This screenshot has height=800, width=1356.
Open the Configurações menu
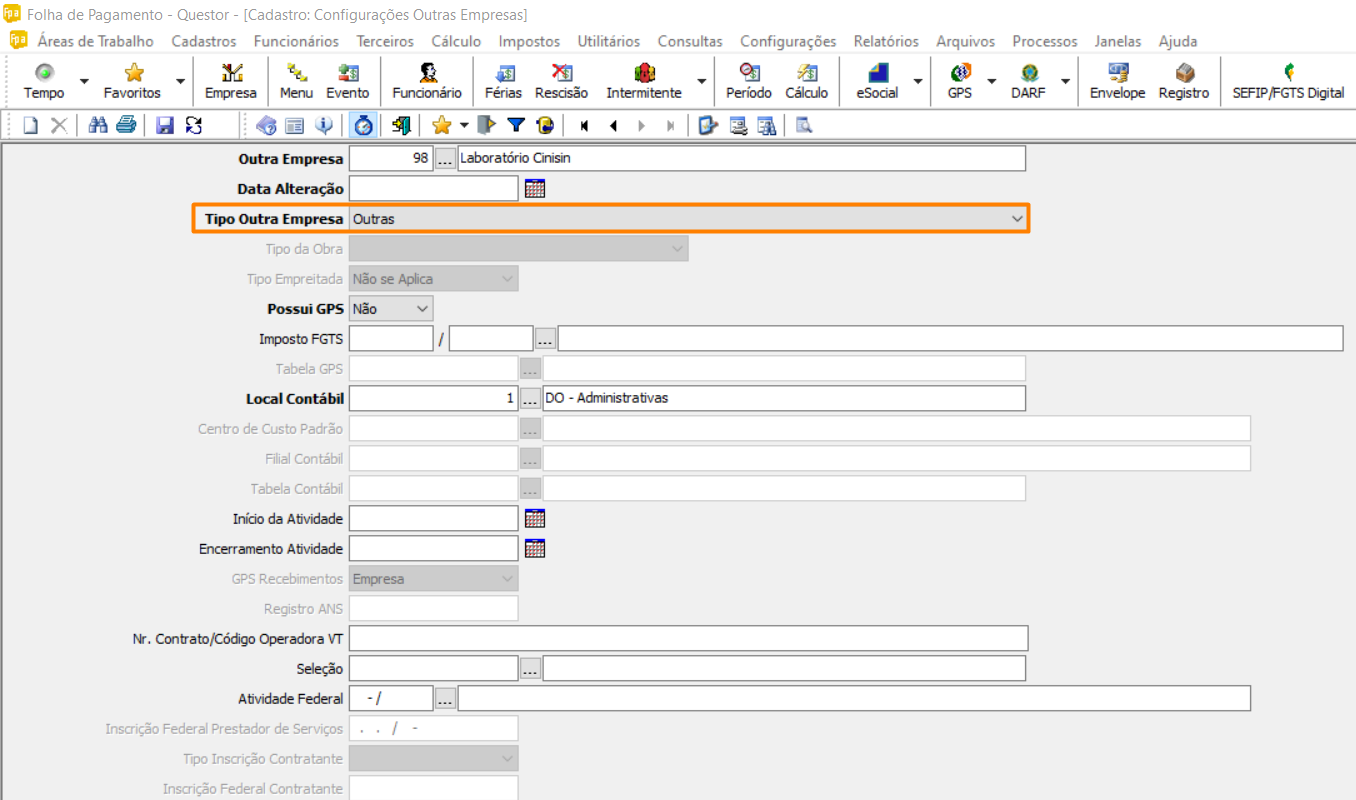[x=788, y=41]
